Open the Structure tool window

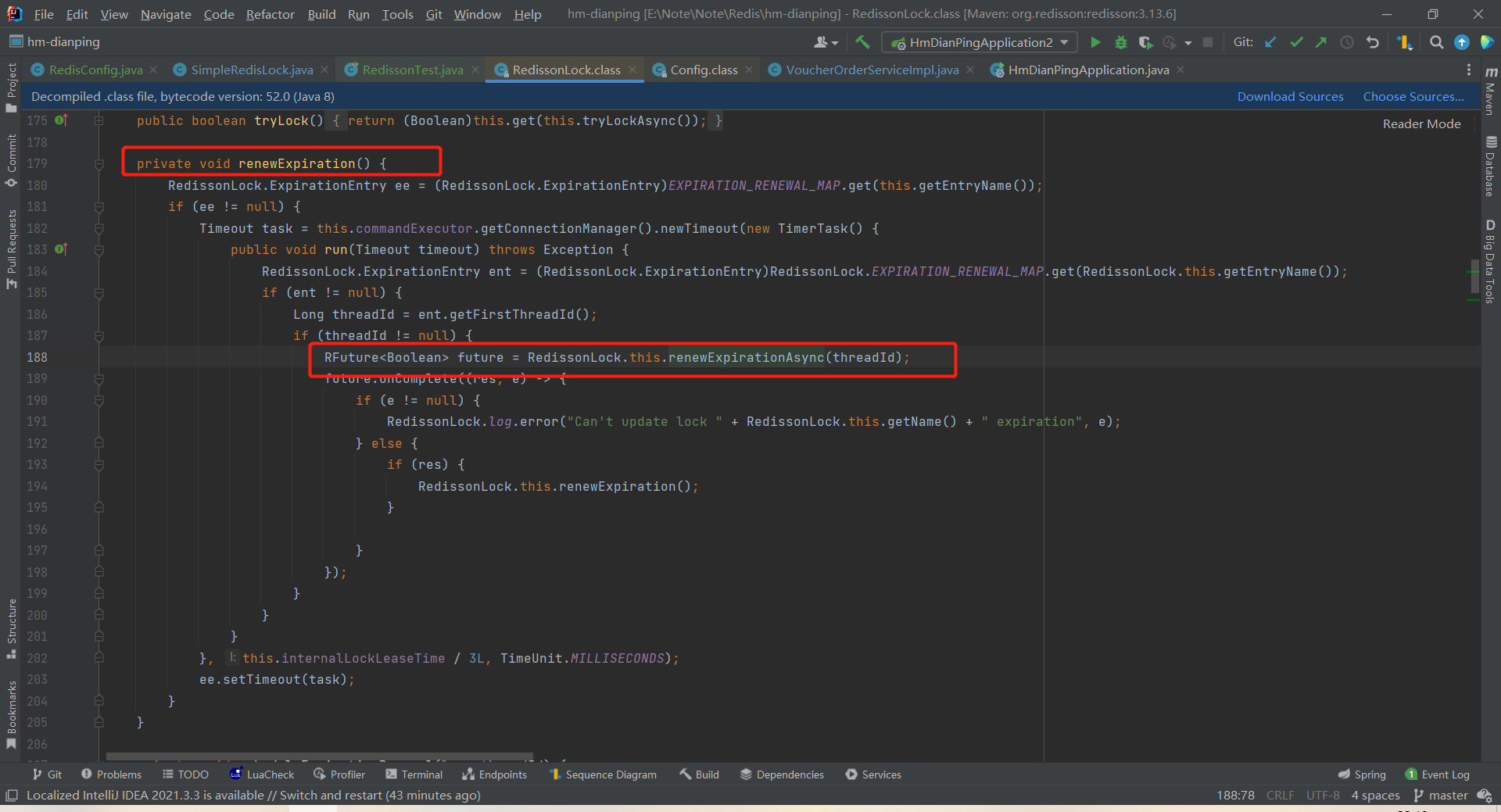pyautogui.click(x=11, y=629)
